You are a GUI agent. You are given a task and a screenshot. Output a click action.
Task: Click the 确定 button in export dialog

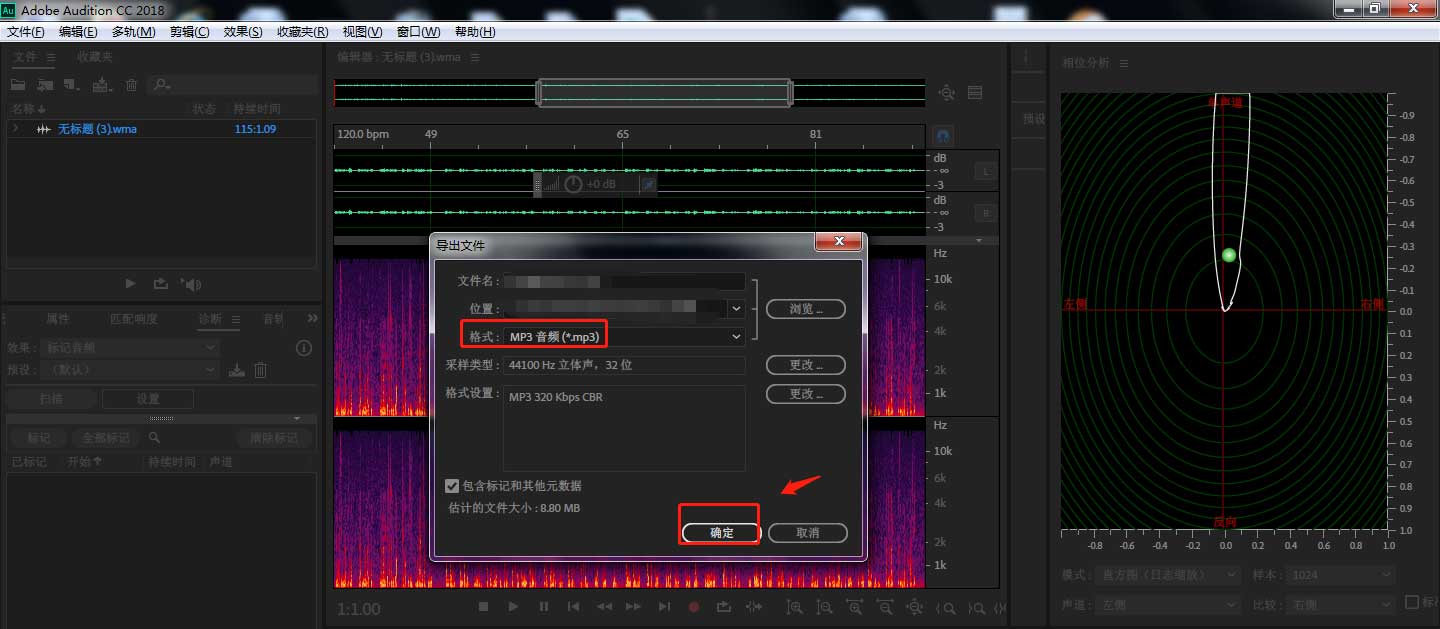[x=719, y=532]
